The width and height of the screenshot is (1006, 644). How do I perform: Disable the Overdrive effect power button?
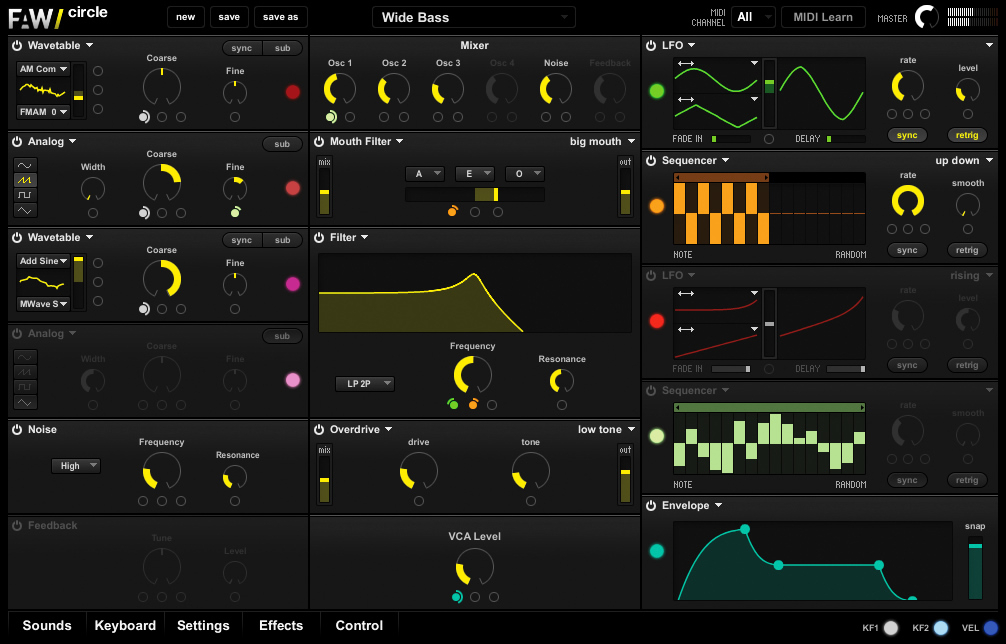pos(320,430)
